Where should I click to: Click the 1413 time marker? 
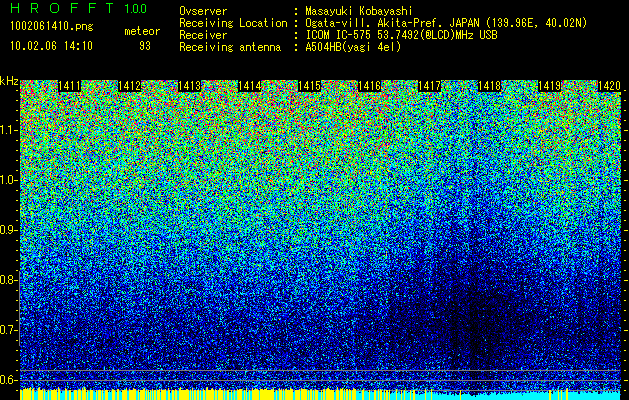tap(189, 86)
